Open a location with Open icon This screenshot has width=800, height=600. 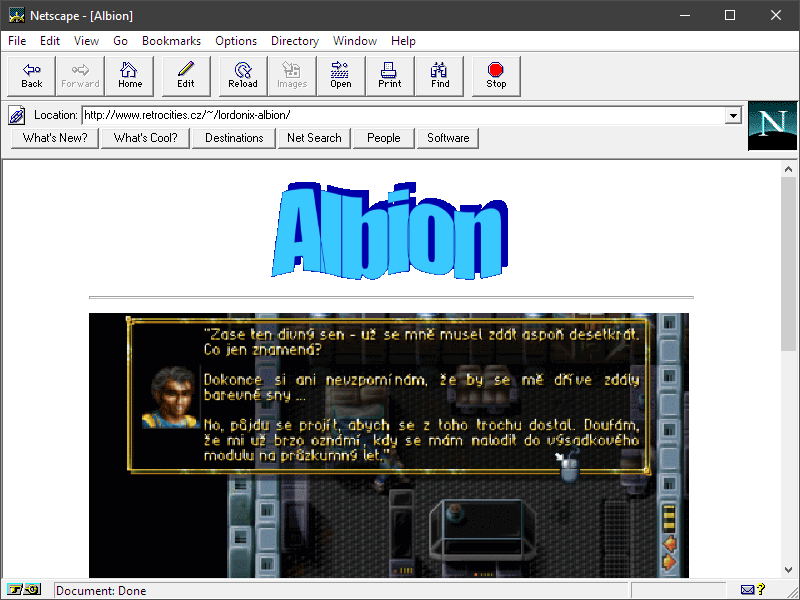[x=341, y=75]
